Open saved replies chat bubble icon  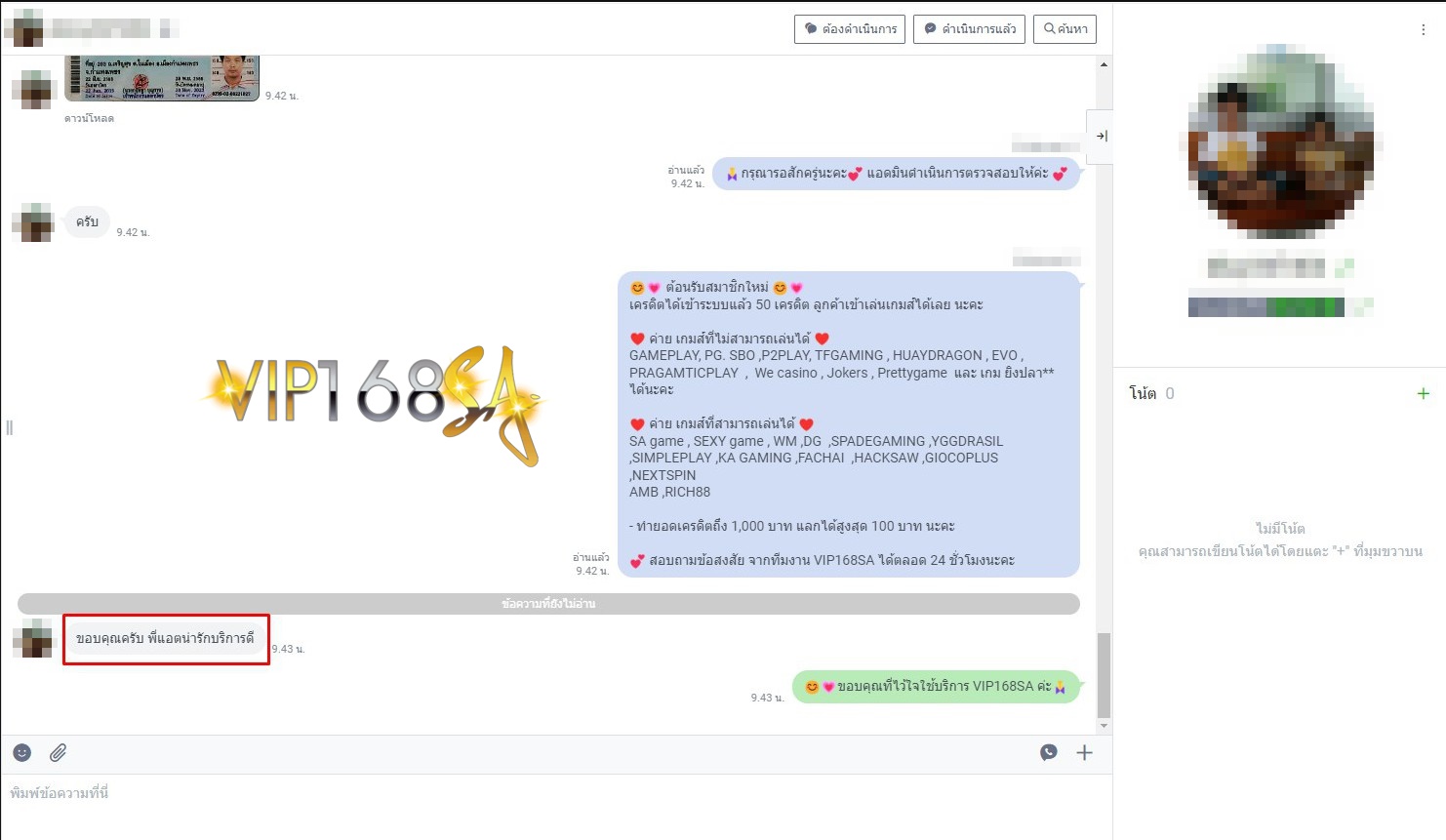pyautogui.click(x=1049, y=752)
